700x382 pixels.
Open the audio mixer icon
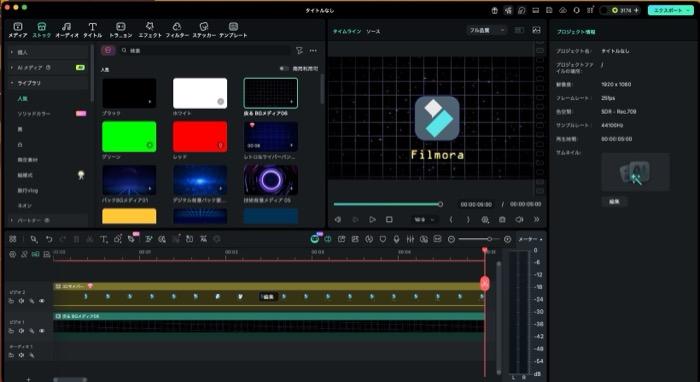pyautogui.click(x=410, y=239)
